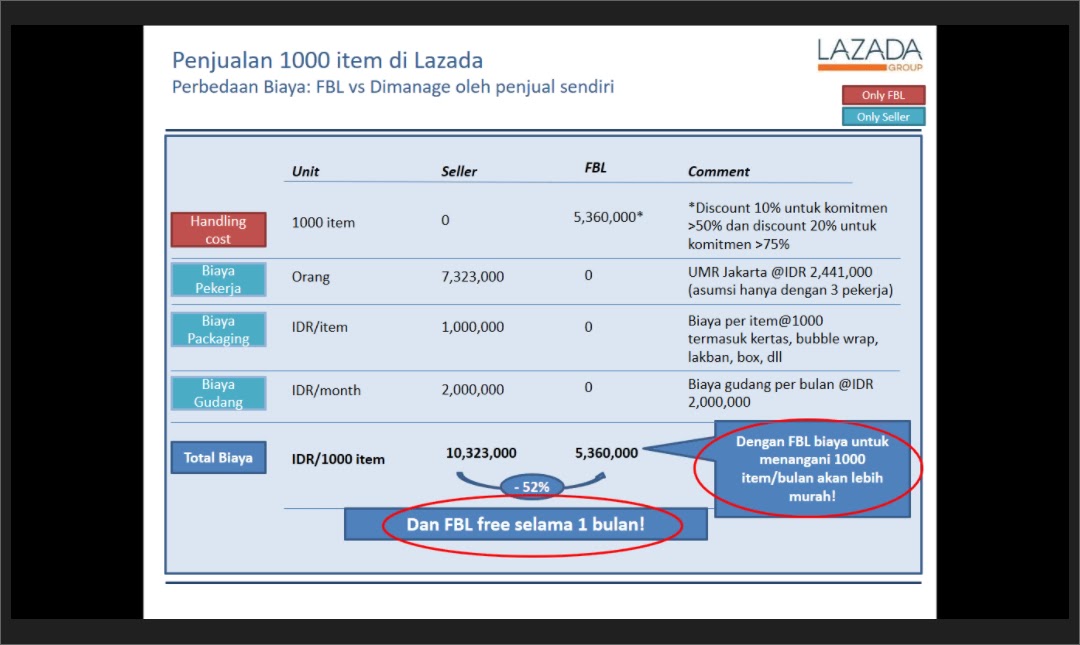Click the '2,000,000' gudang seller value
This screenshot has width=1080, height=645.
[x=472, y=389]
